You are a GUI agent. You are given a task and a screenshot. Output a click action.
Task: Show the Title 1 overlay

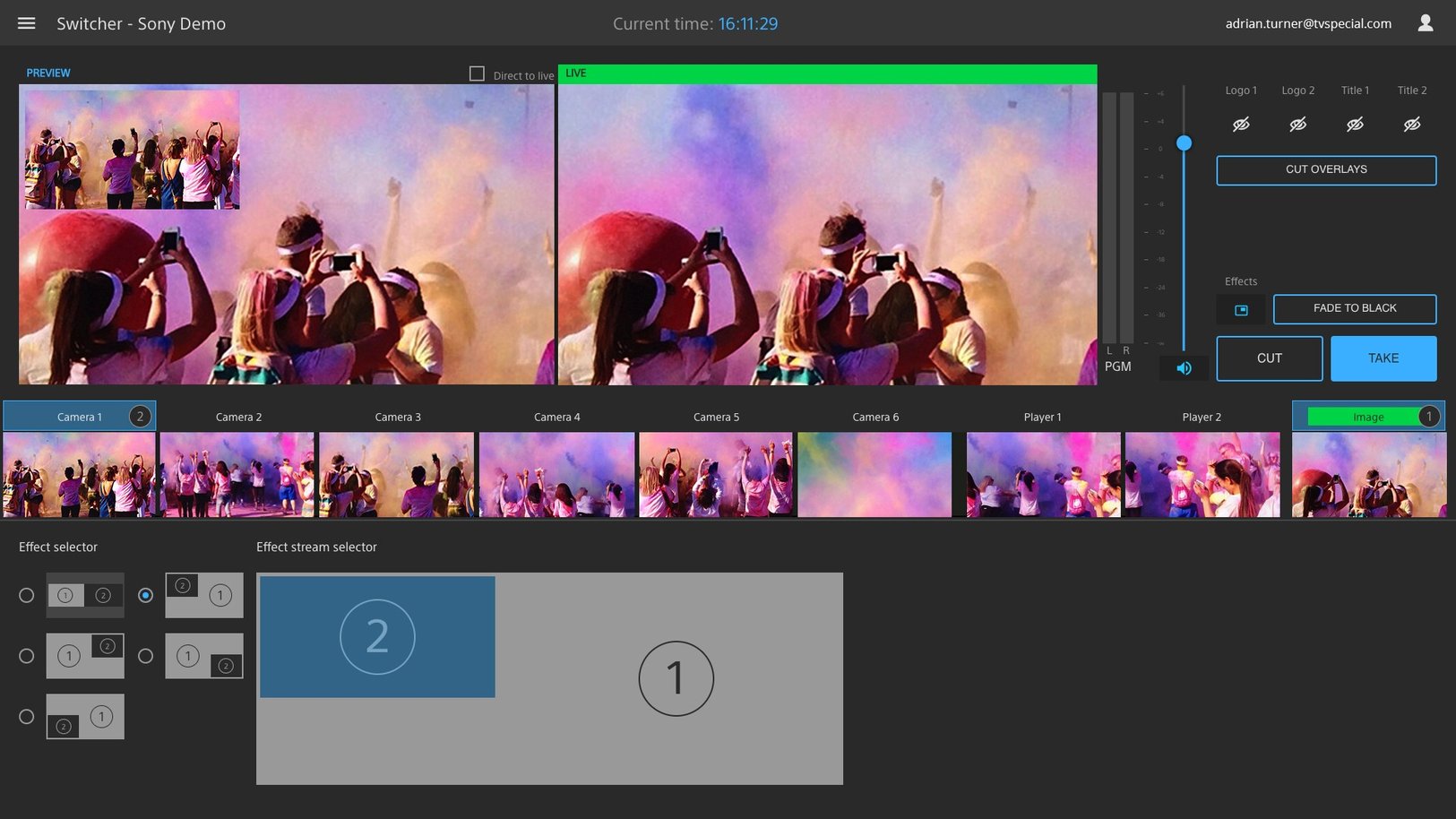click(1355, 125)
